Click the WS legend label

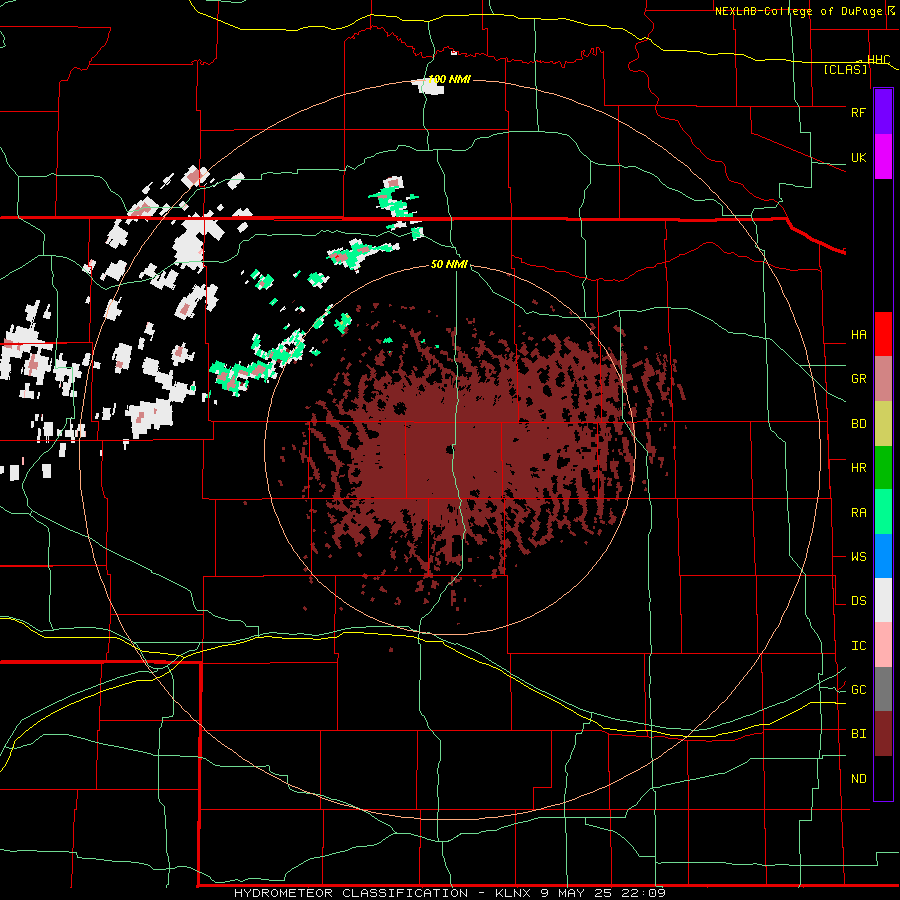pyautogui.click(x=858, y=557)
